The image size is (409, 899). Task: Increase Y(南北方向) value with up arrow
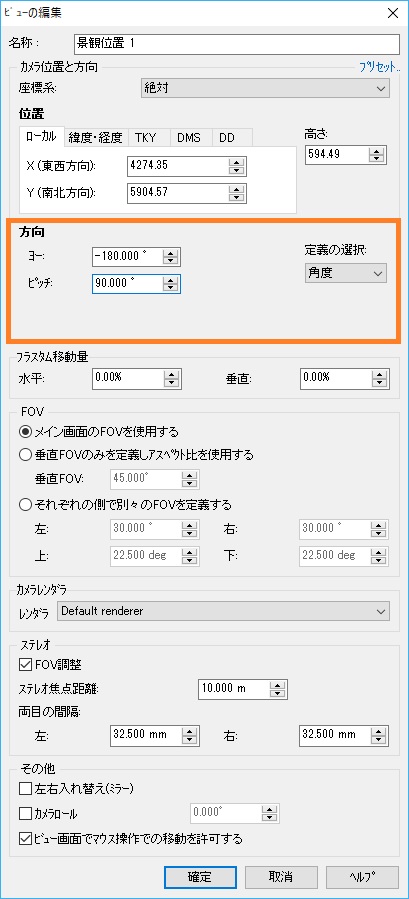(236, 189)
